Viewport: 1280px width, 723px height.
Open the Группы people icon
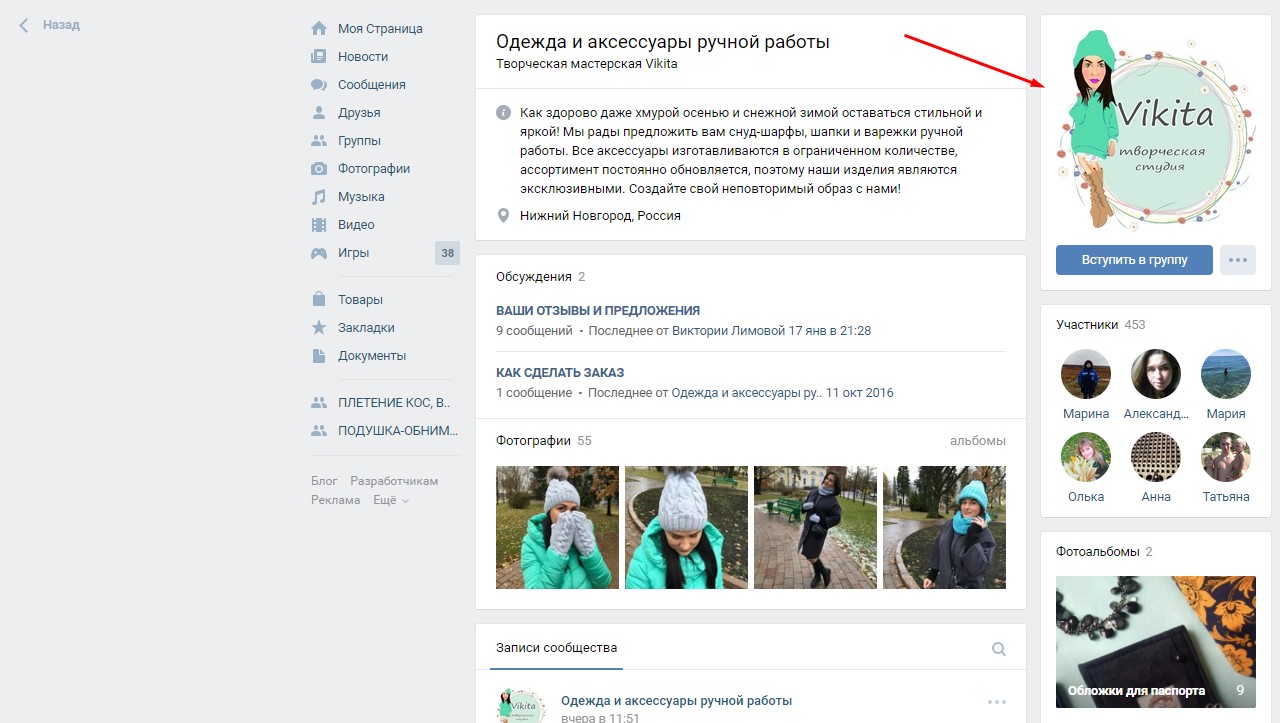pyautogui.click(x=319, y=141)
